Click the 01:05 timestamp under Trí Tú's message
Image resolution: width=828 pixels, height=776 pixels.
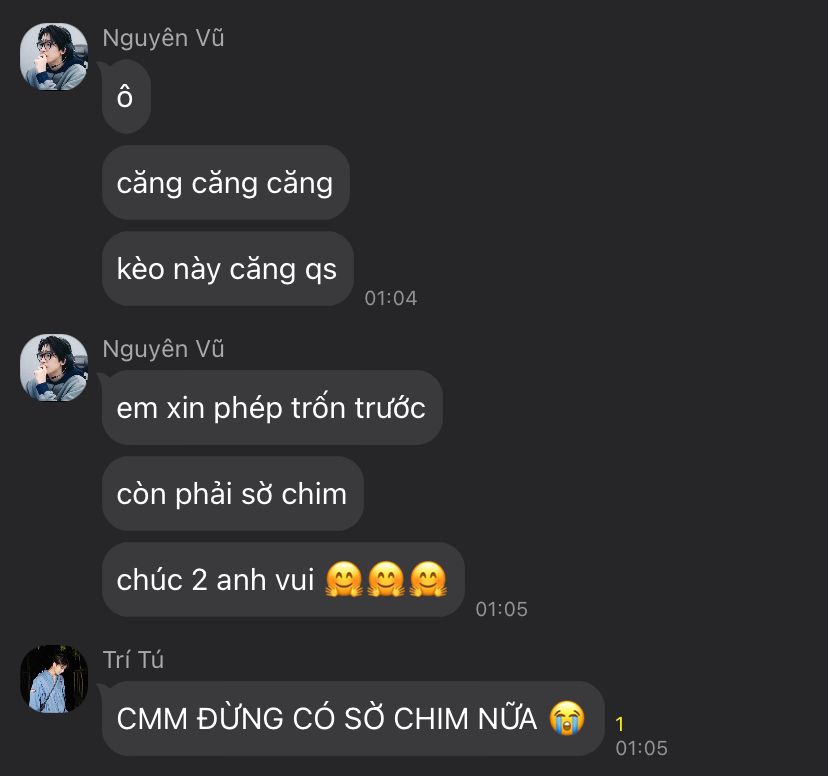pos(642,748)
